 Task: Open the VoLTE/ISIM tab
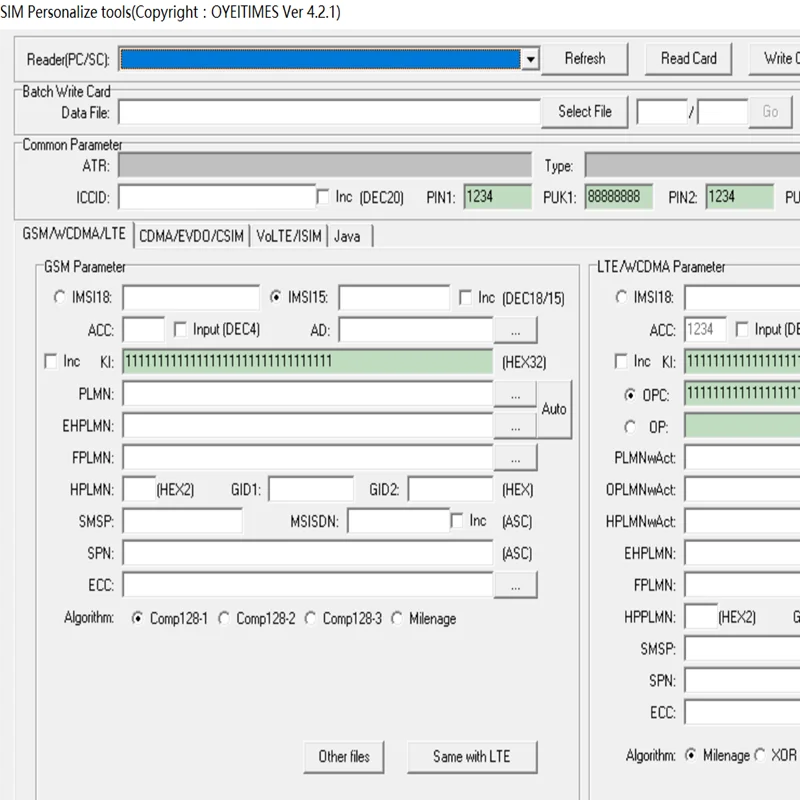289,236
